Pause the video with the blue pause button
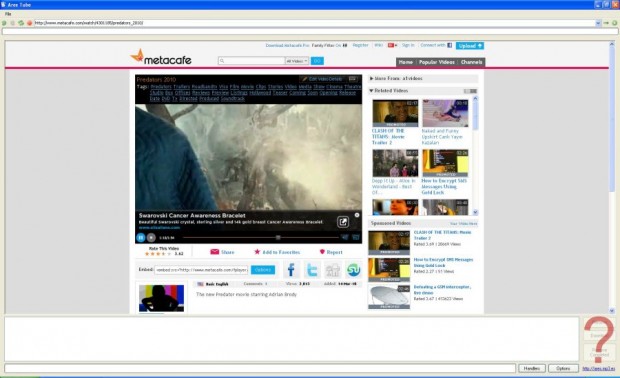 (140, 238)
